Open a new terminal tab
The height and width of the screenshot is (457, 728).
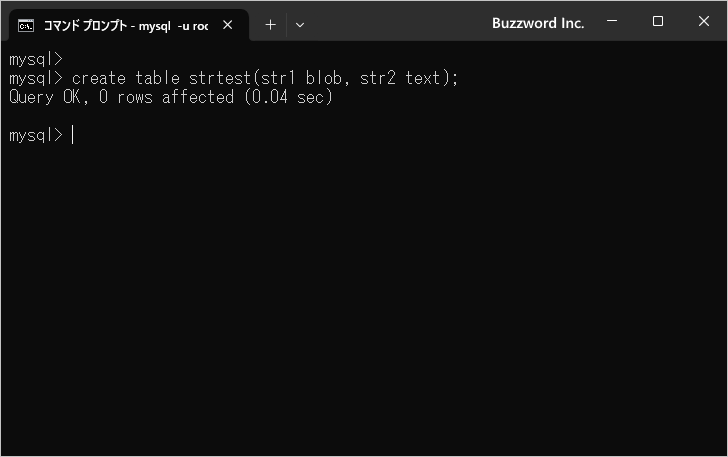pyautogui.click(x=270, y=25)
